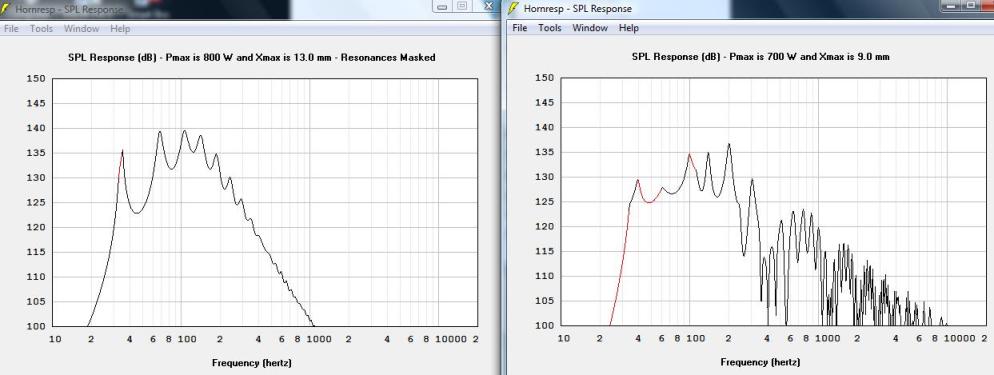The height and width of the screenshot is (375, 994).
Task: Open the Tools menu in the right Hornresp window
Action: point(550,28)
